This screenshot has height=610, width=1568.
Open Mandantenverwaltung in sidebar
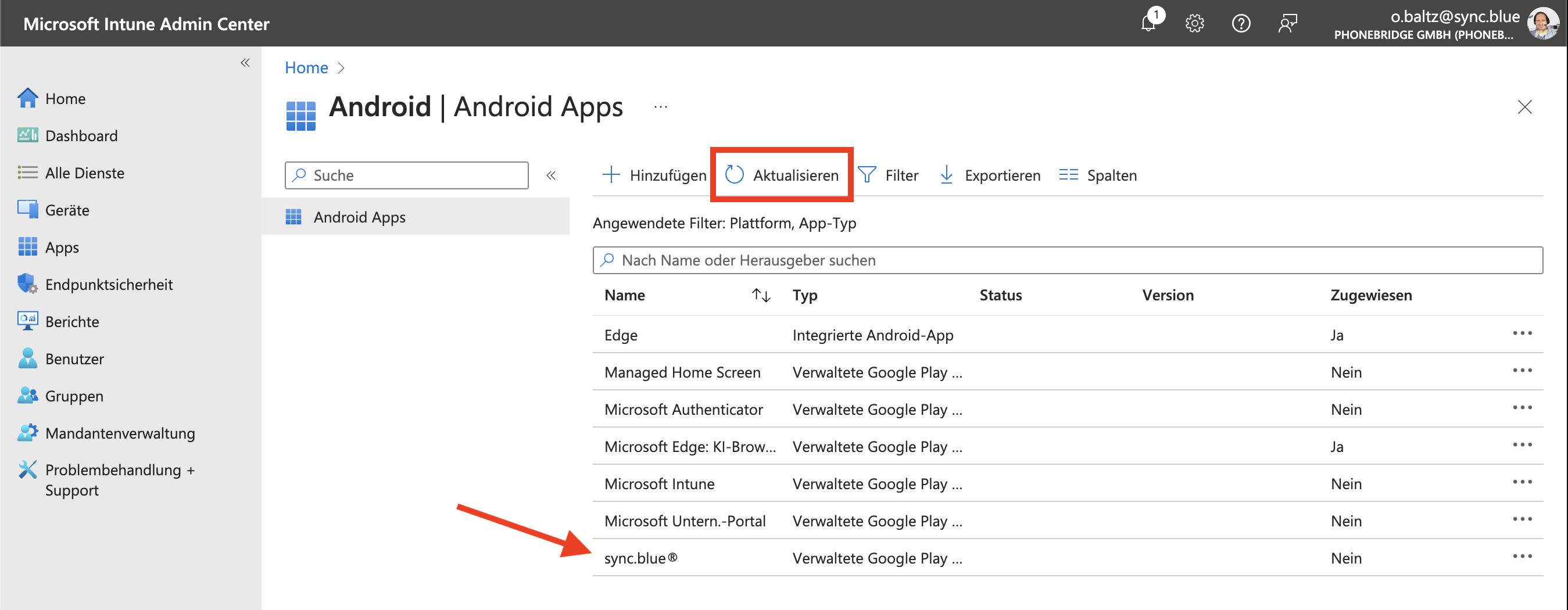click(106, 432)
